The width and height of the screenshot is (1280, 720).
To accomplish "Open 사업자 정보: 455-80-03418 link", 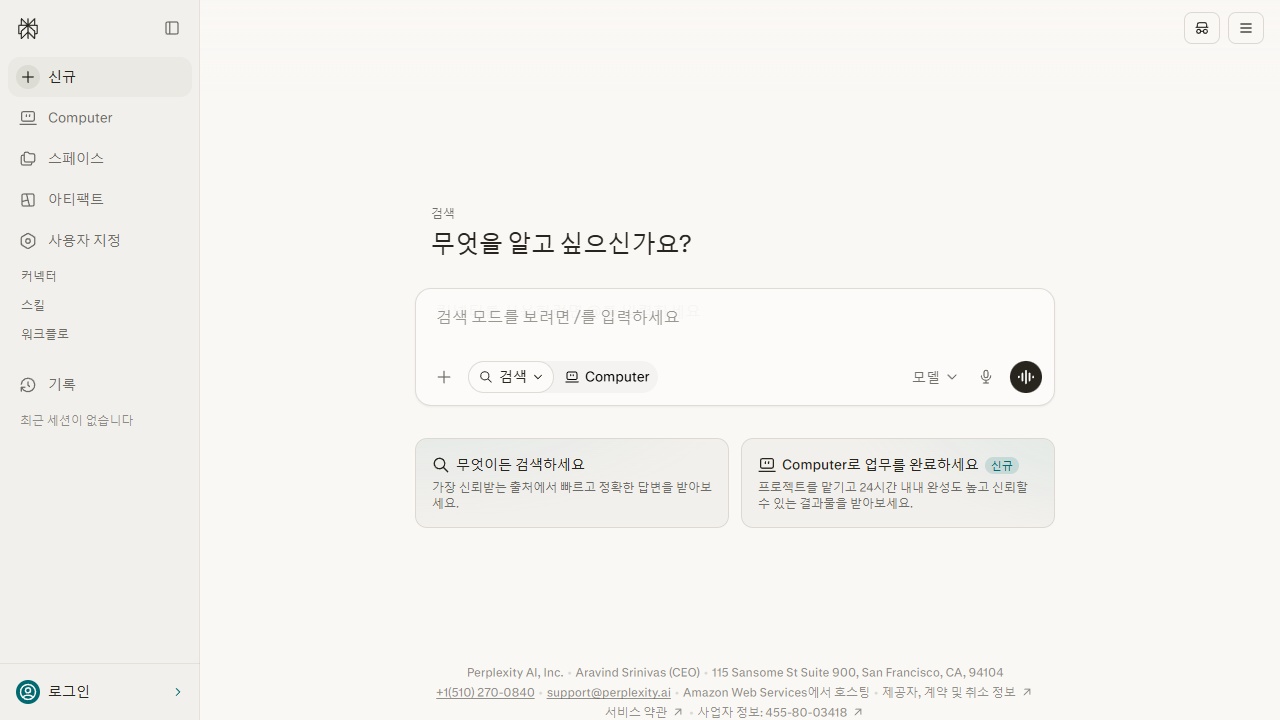I will pos(772,713).
